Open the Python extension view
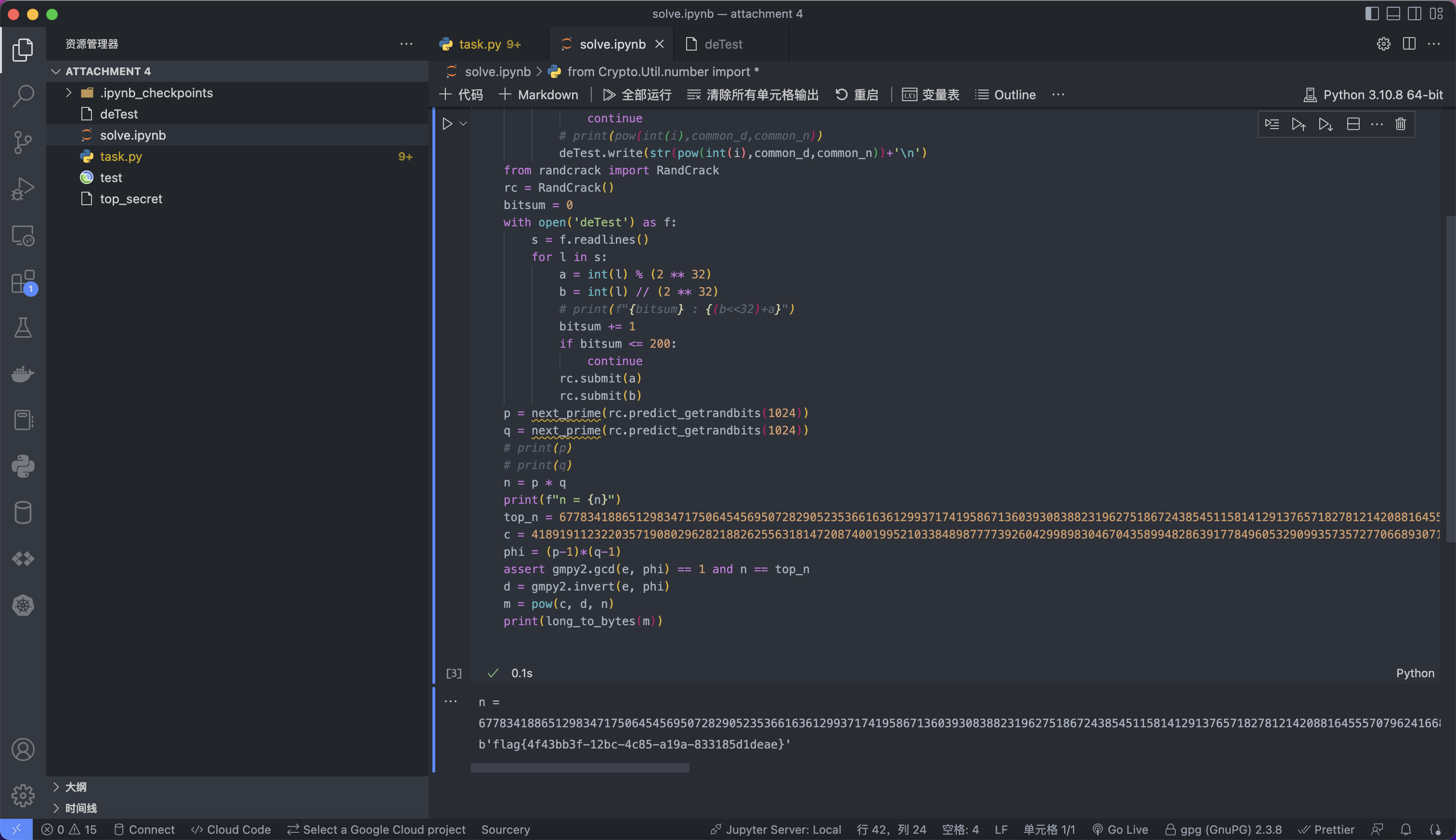The width and height of the screenshot is (1456, 840). point(23,466)
